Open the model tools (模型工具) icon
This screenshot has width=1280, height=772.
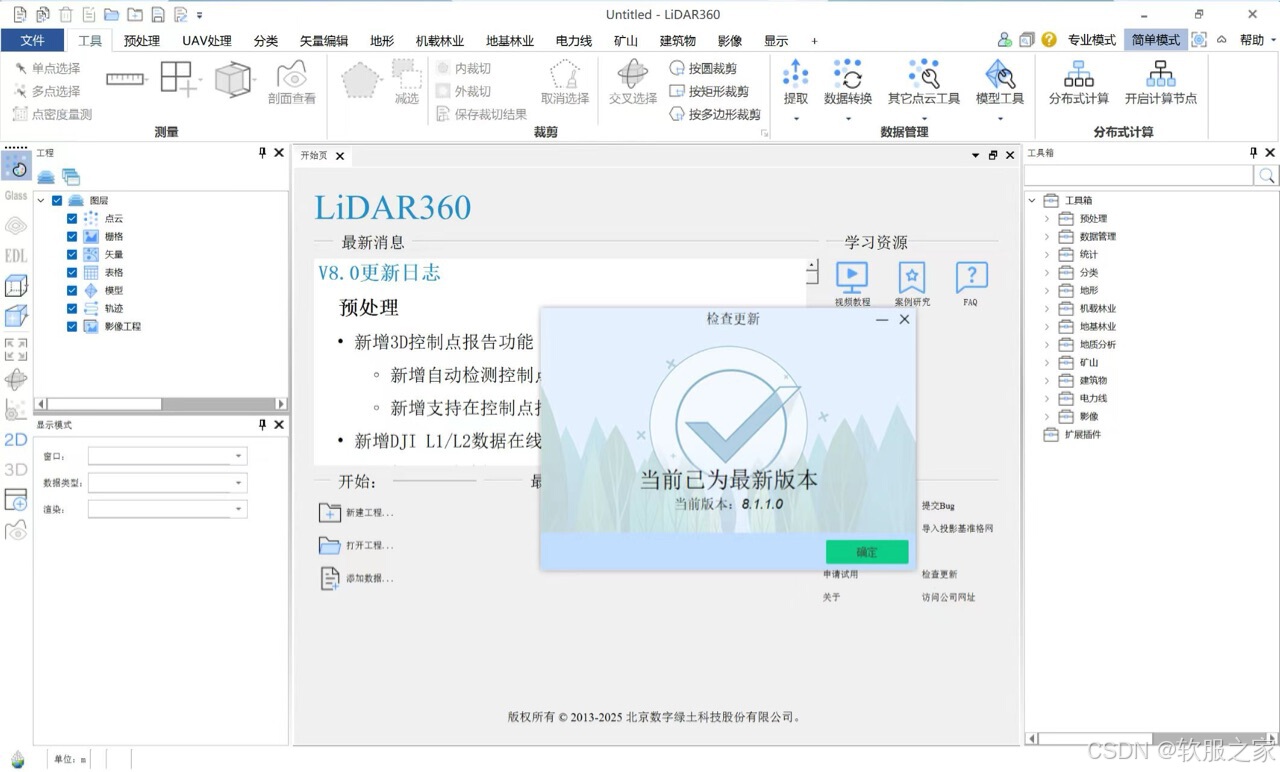[x=1000, y=82]
